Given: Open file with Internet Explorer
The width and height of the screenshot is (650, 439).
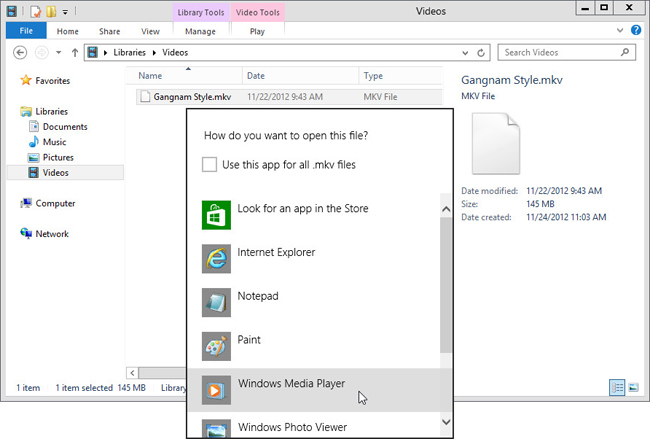Looking at the screenshot, I should click(x=314, y=259).
